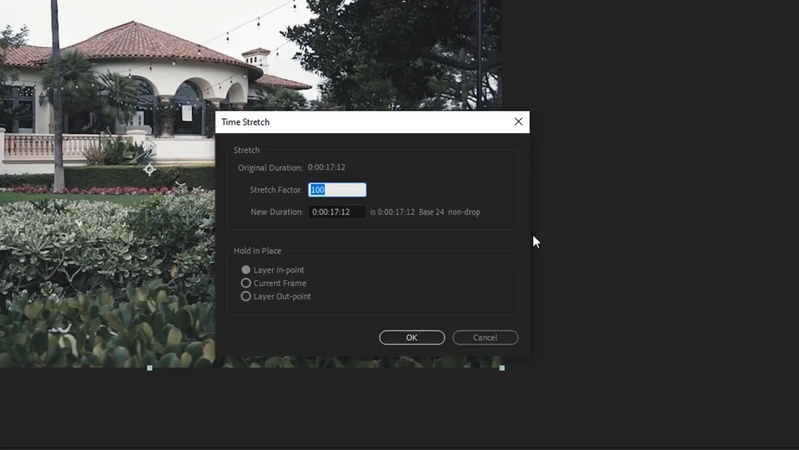Click the Original Duration value
Image resolution: width=799 pixels, height=450 pixels.
tap(326, 167)
